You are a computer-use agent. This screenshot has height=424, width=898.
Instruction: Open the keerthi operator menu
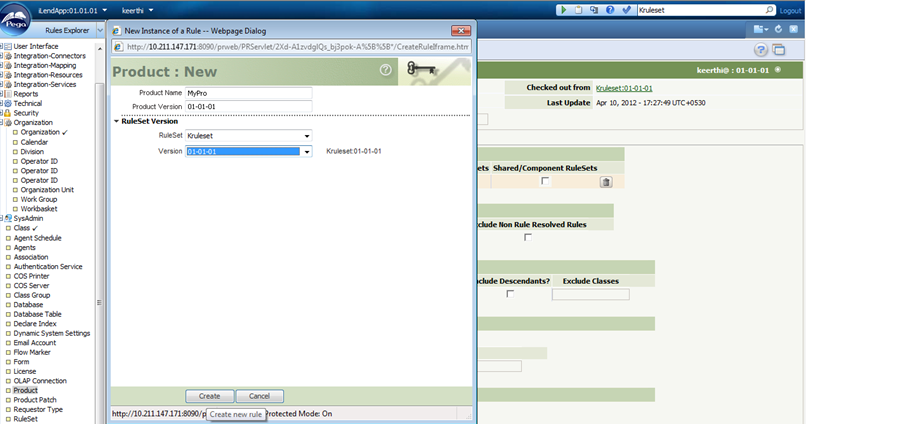144,10
